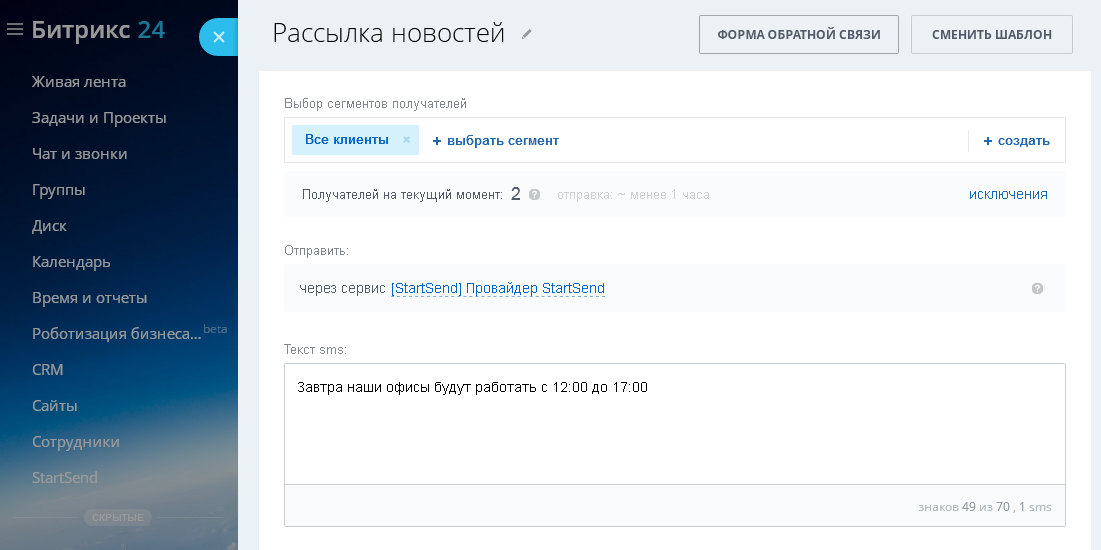The image size is (1101, 550).
Task: Open the исключения link
Action: 1008,194
